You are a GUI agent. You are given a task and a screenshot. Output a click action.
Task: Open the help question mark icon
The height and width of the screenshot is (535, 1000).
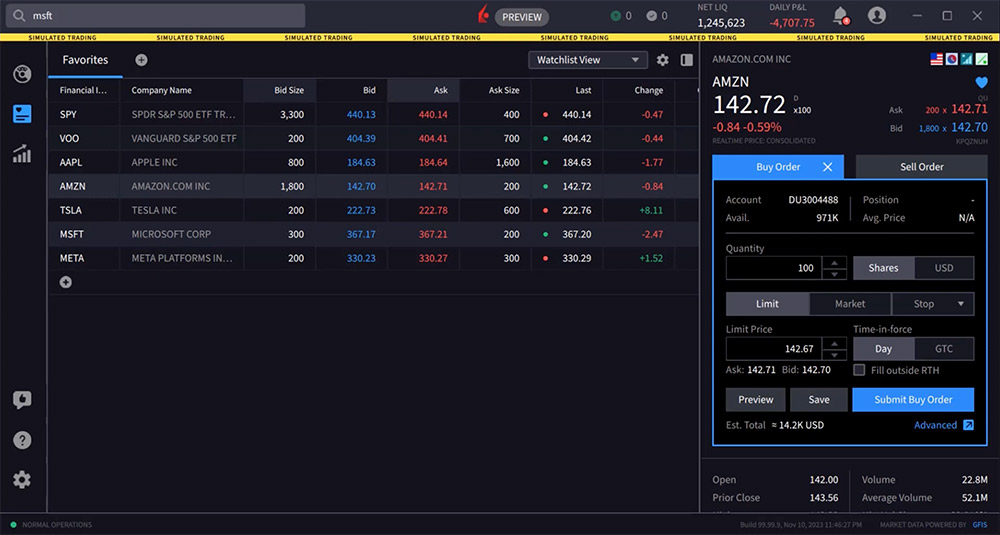(22, 440)
